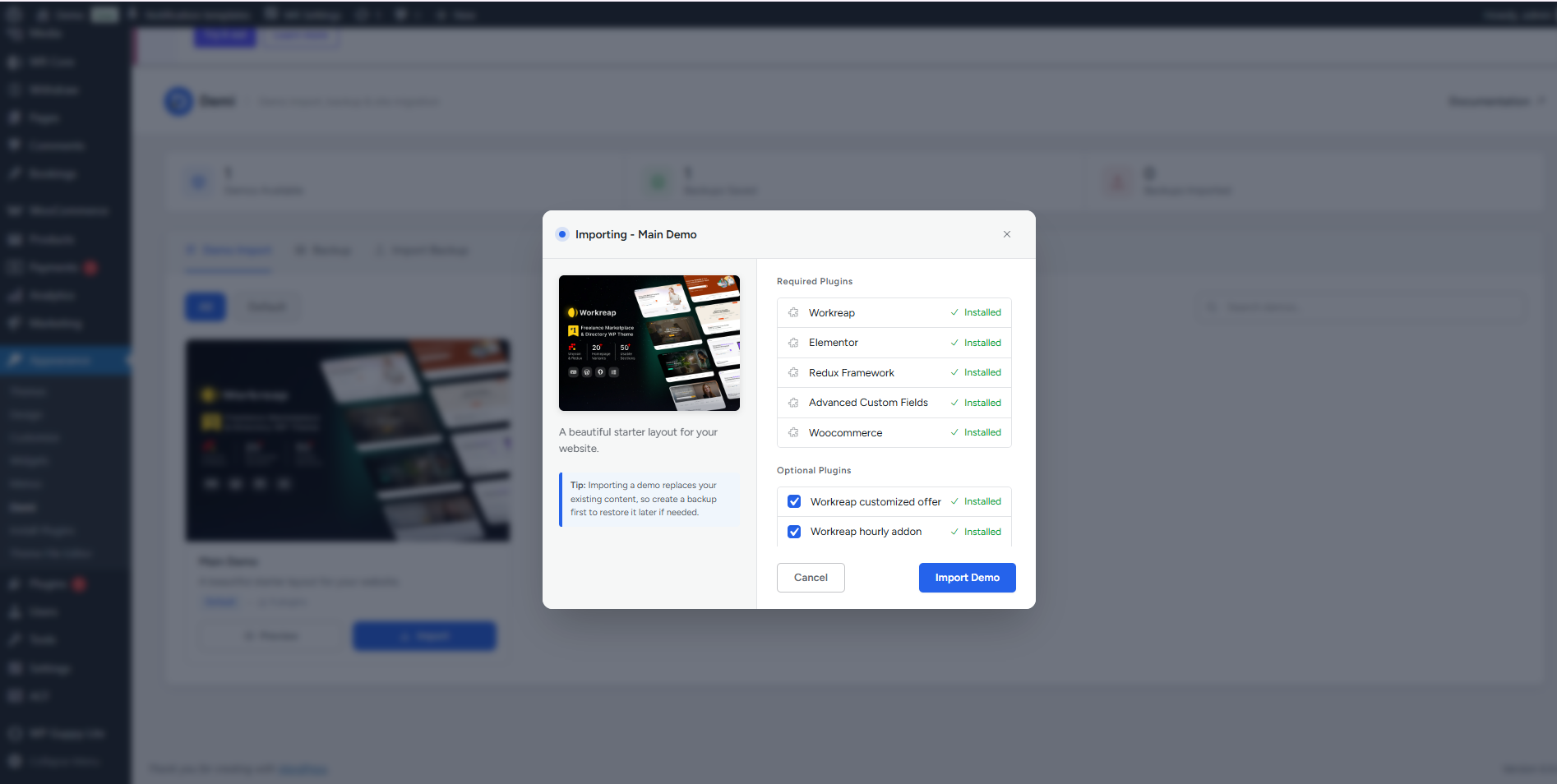The image size is (1557, 784).
Task: Toggle the Workreap hourly addon checkbox
Action: [x=794, y=532]
